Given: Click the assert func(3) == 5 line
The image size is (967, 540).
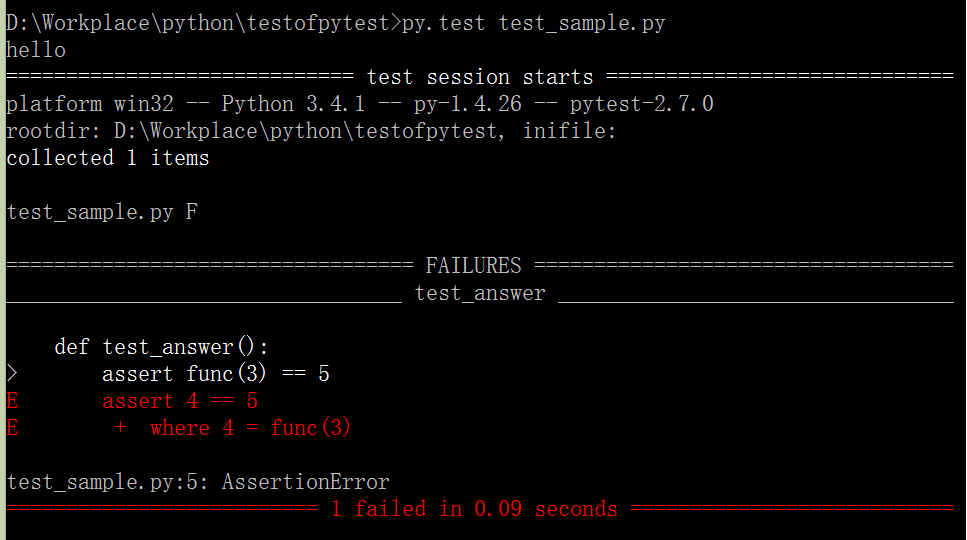Looking at the screenshot, I should tap(216, 374).
